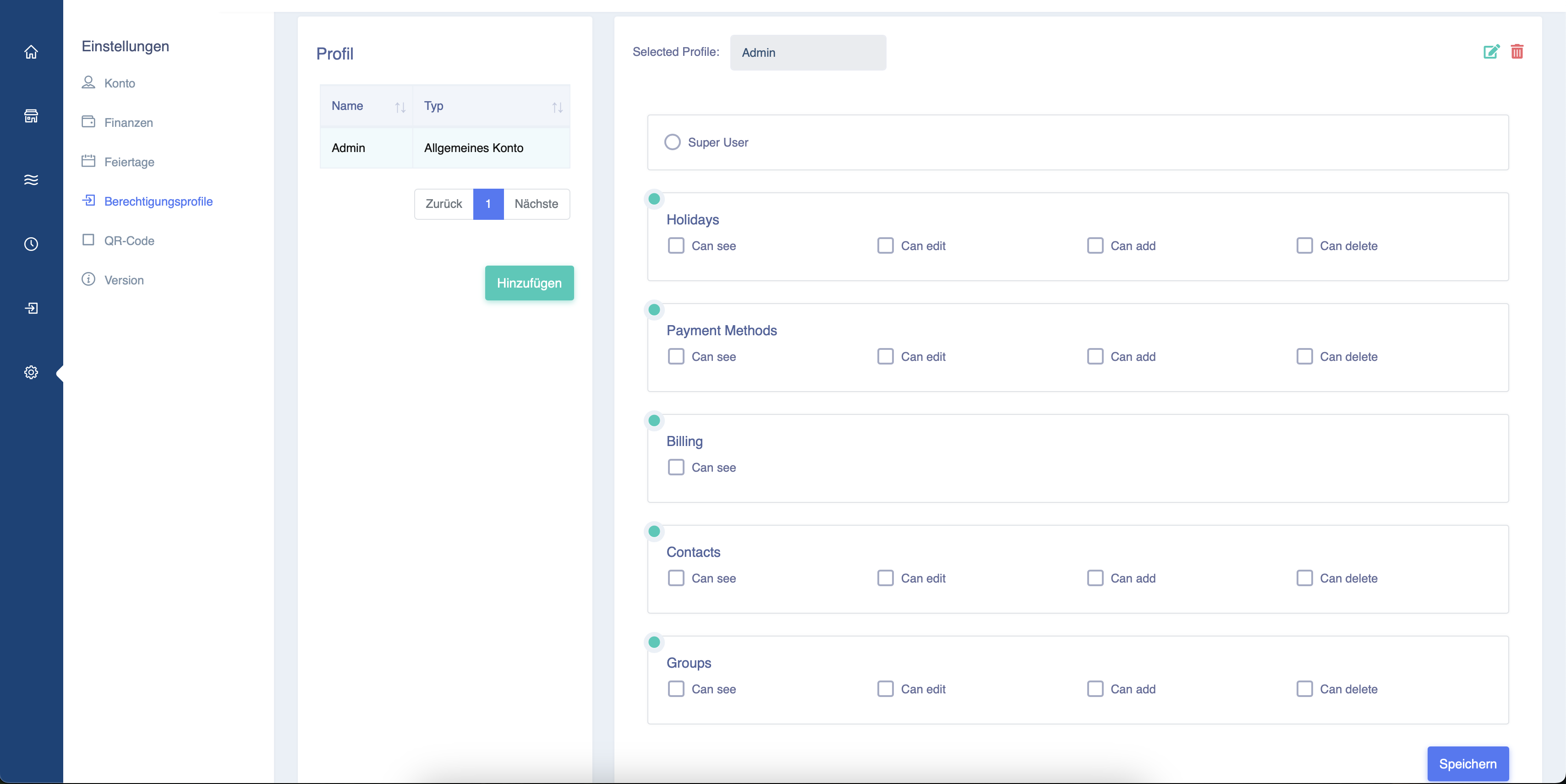The image size is (1566, 784).
Task: Click the Hinzufügen button
Action: tap(529, 283)
